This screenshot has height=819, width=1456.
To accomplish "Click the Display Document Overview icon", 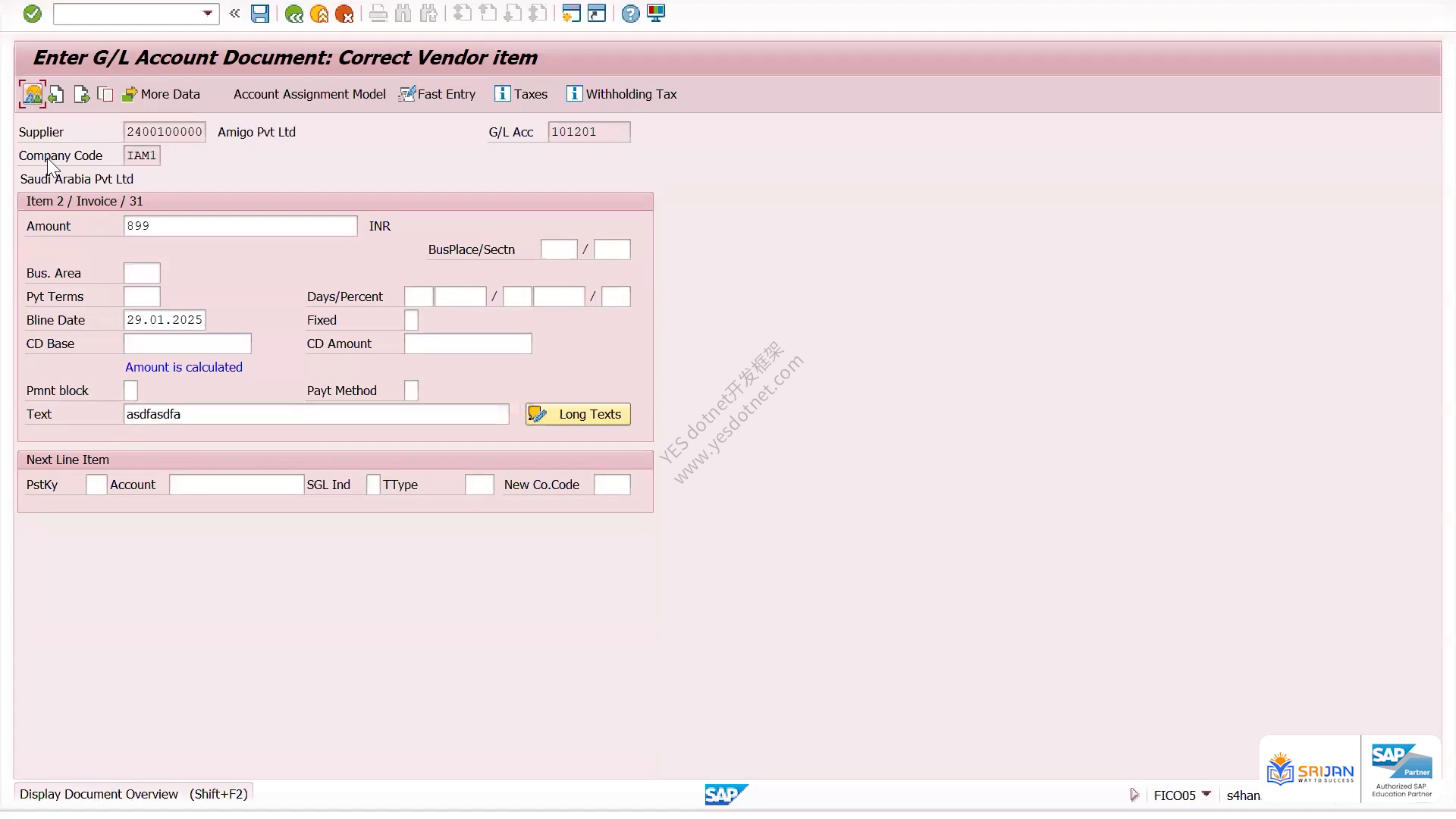I will [x=33, y=94].
